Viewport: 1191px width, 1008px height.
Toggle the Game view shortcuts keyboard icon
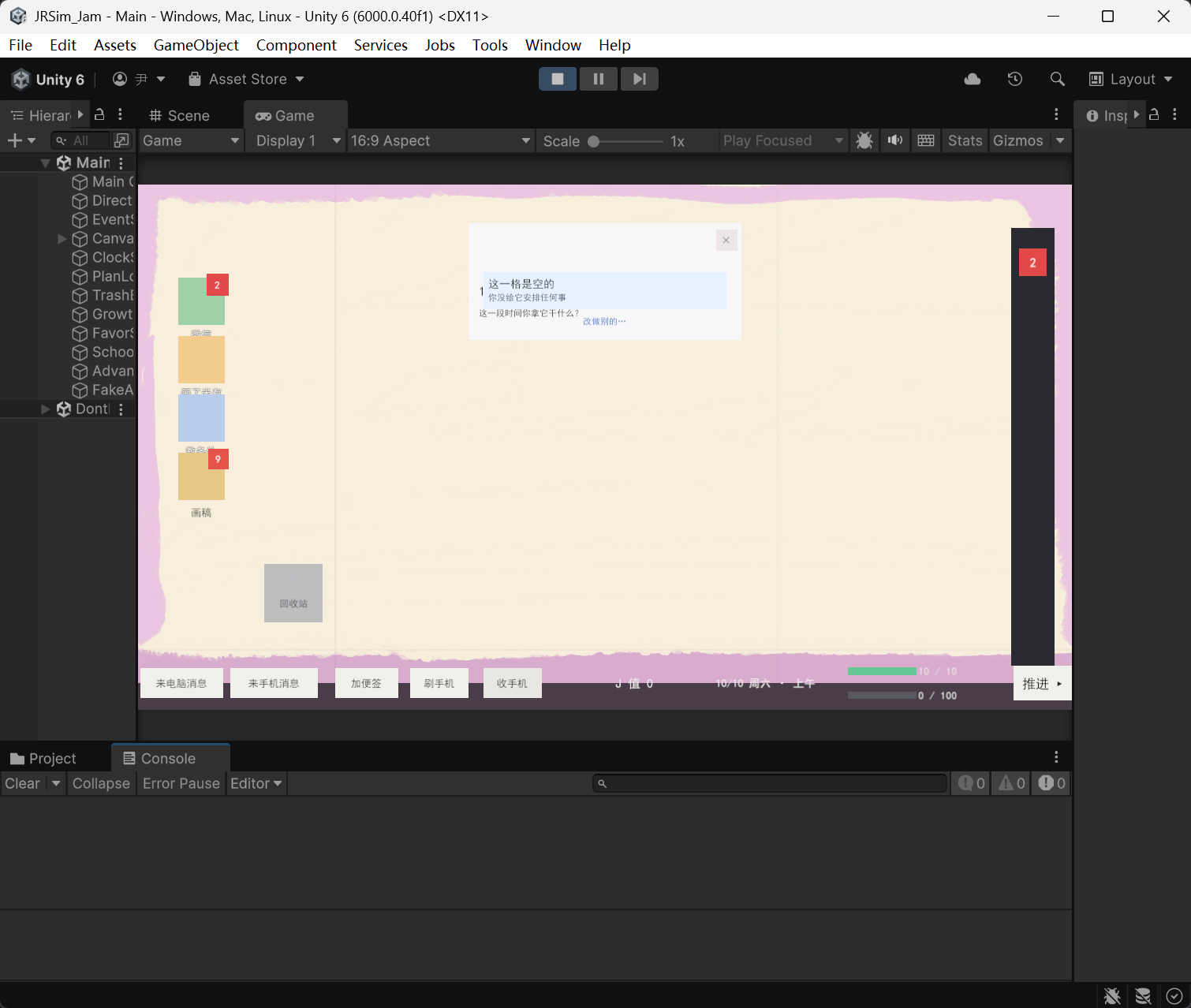pyautogui.click(x=926, y=140)
